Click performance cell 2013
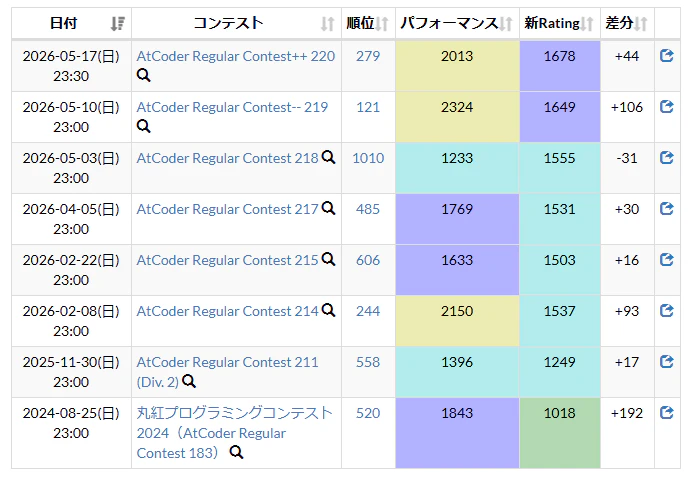The height and width of the screenshot is (478, 691). click(x=457, y=66)
